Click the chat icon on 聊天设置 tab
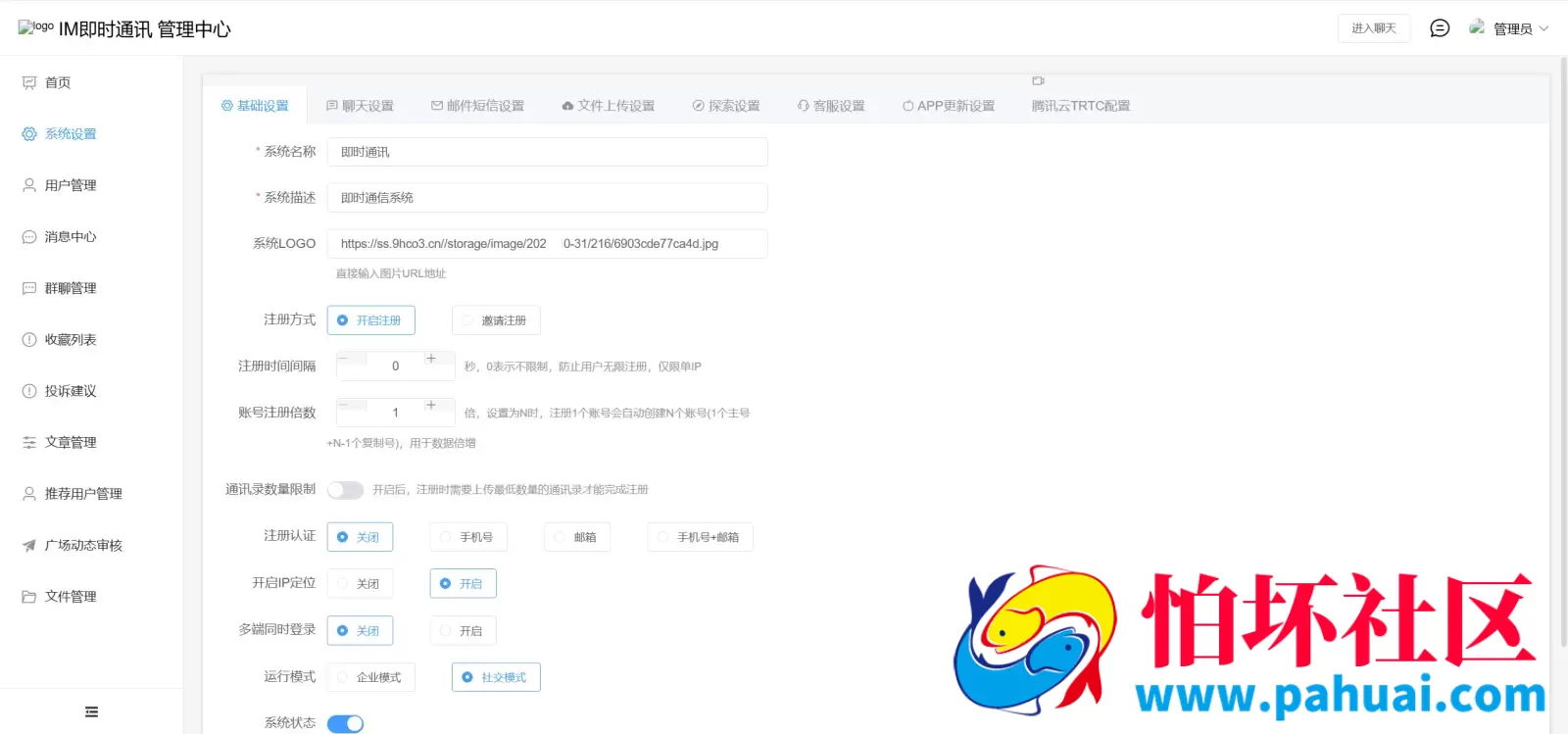 point(332,106)
